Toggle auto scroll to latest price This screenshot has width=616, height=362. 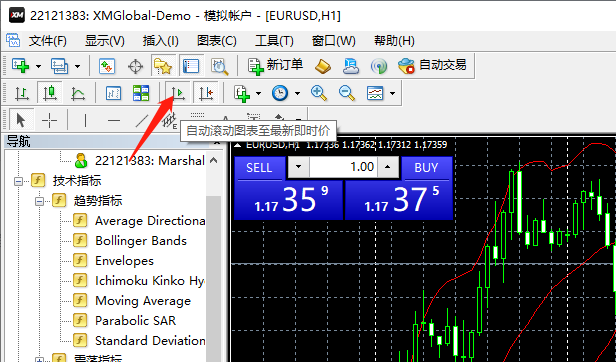[178, 94]
